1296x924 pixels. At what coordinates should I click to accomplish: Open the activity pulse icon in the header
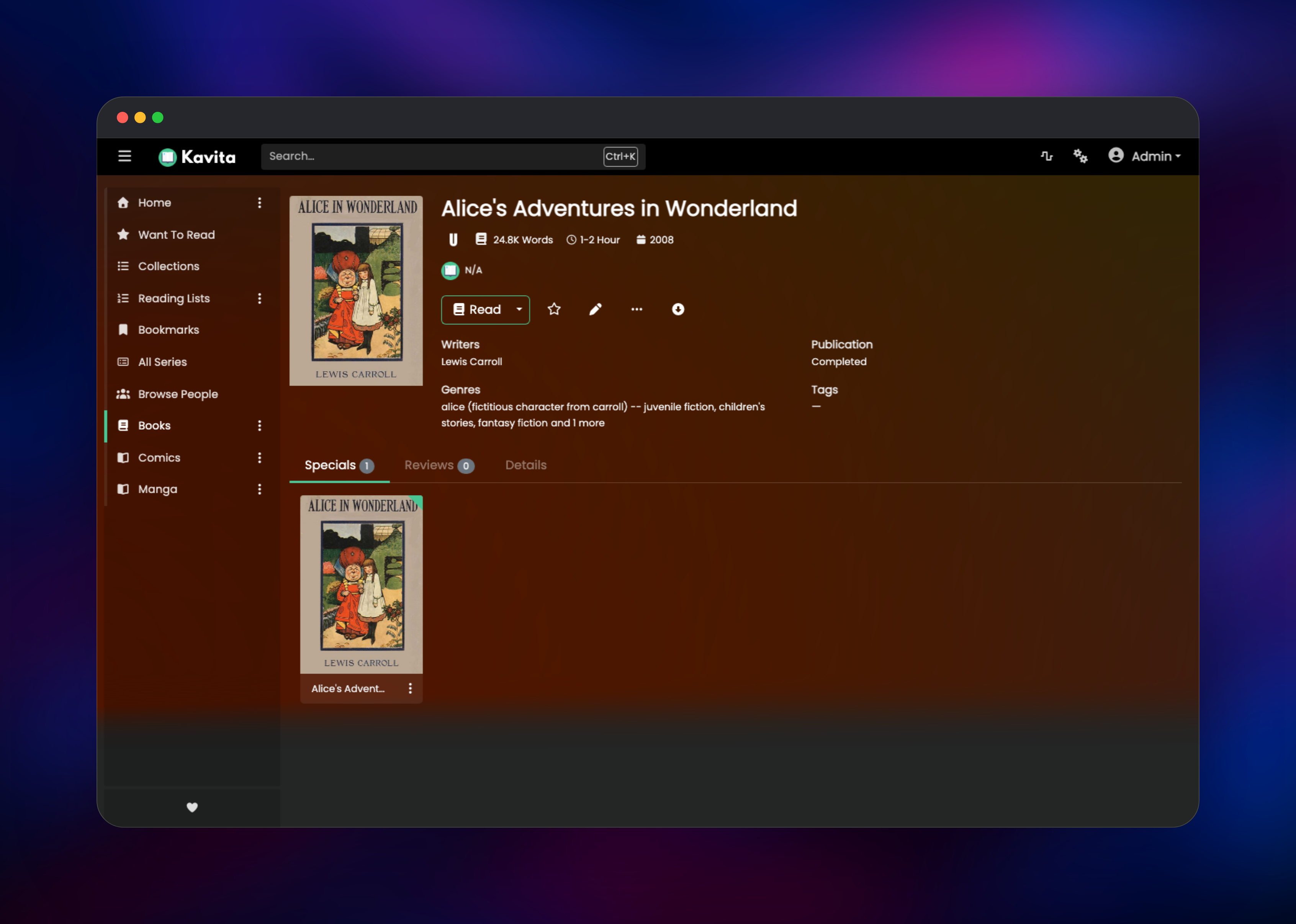(x=1046, y=156)
